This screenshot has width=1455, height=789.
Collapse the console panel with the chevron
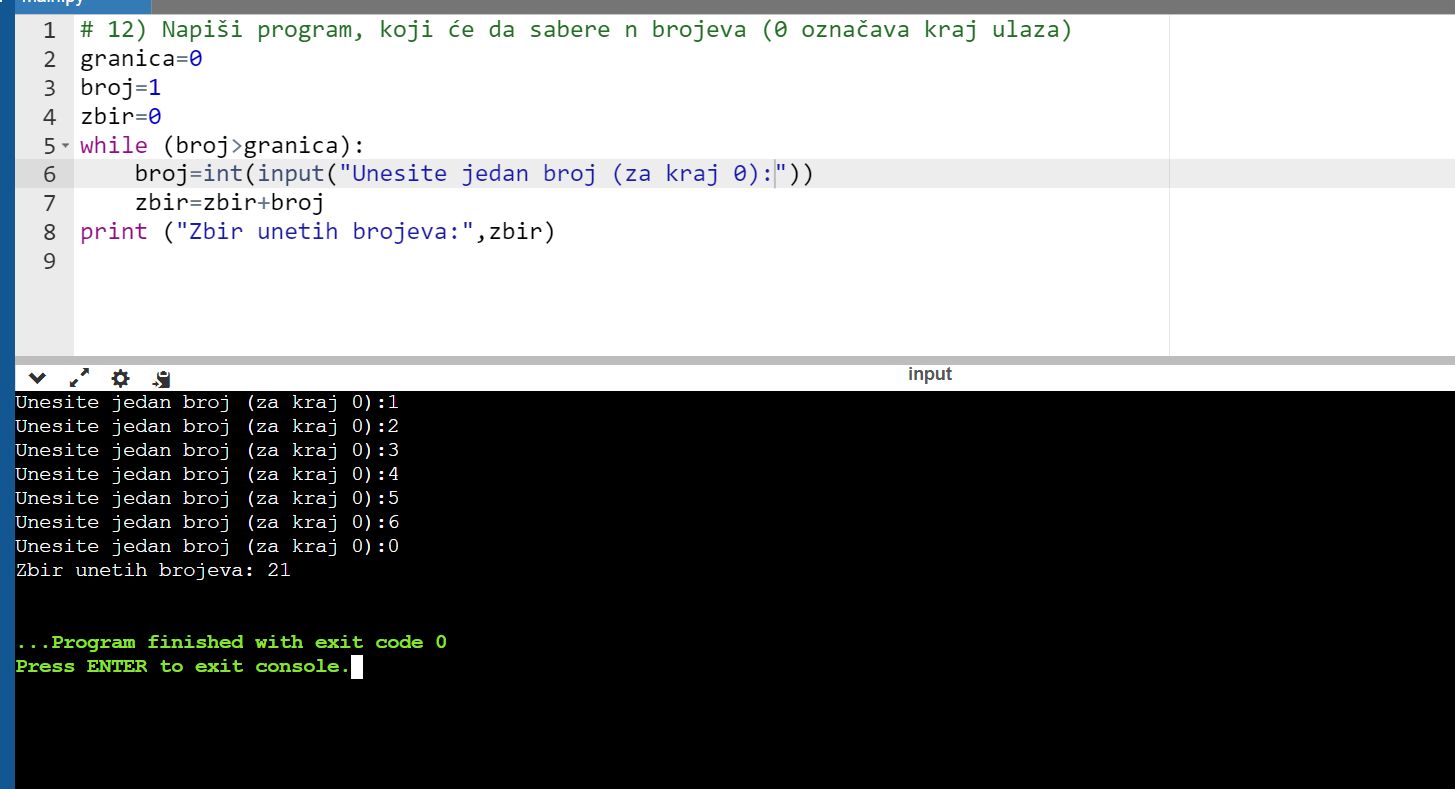37,378
